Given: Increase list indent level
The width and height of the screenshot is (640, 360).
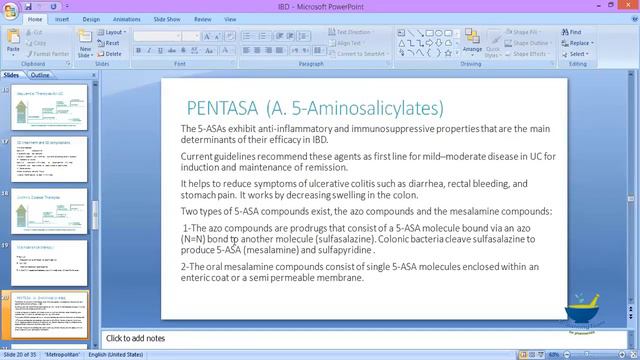Looking at the screenshot, I should pos(290,36).
